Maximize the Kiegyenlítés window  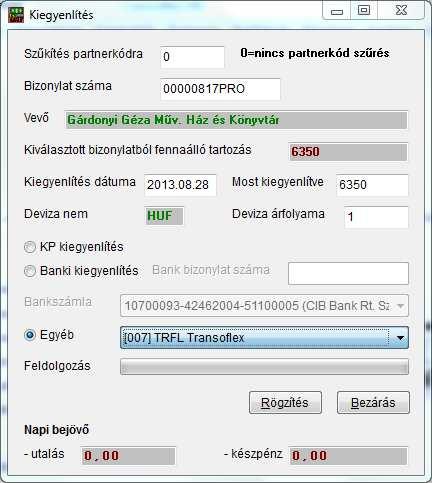[x=364, y=11]
